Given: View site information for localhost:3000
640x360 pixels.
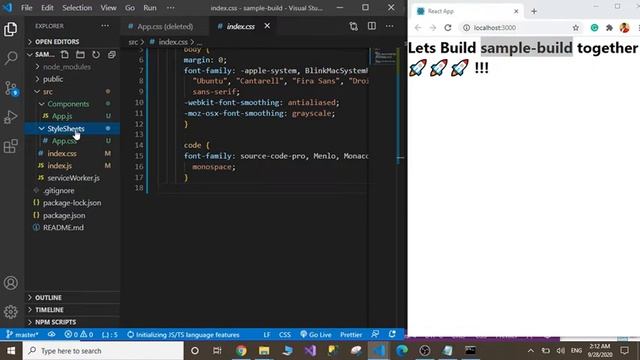Looking at the screenshot, I should tap(466, 28).
